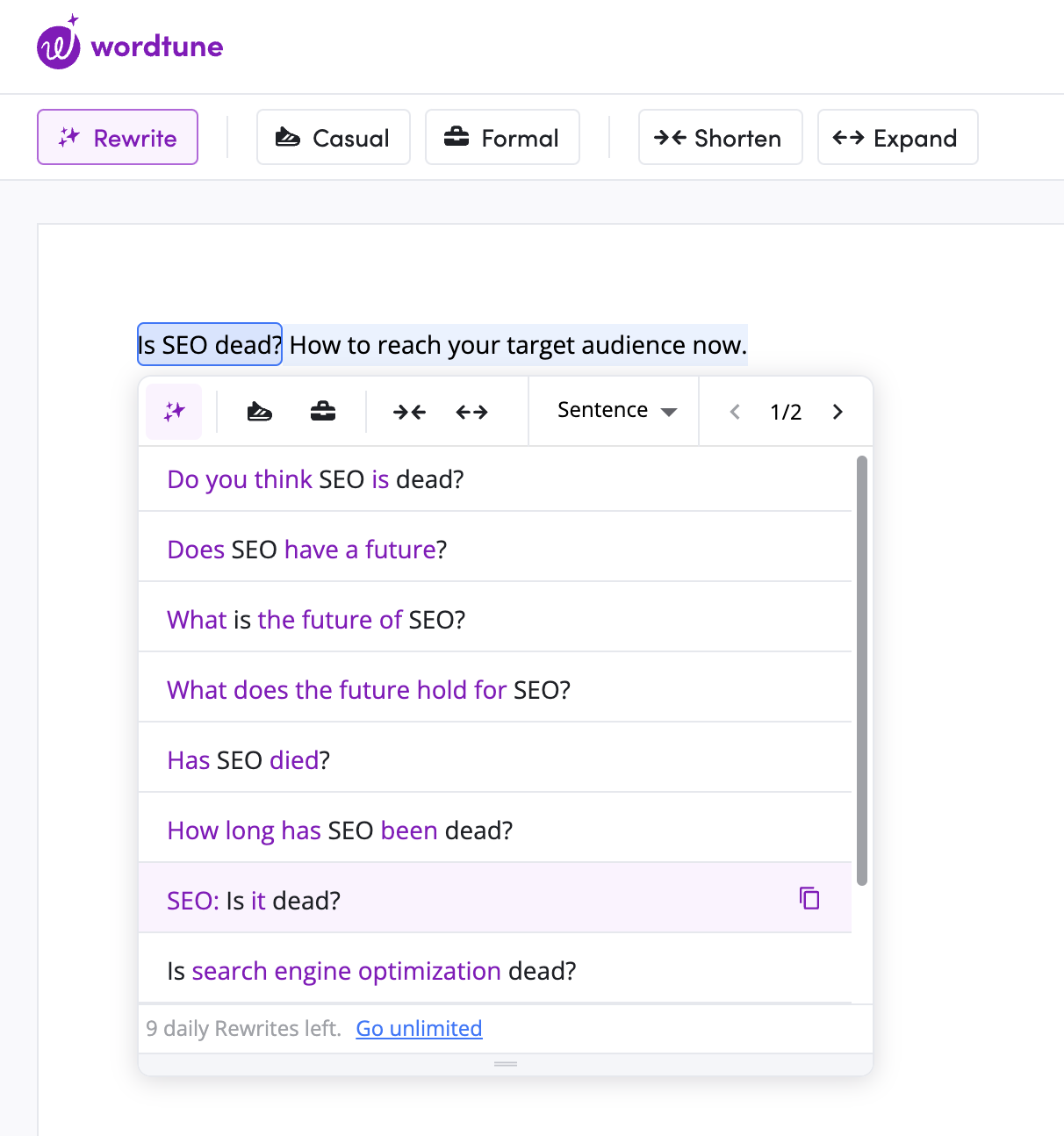Open the Sentence dropdown menu
Screen dimensions: 1064x1136
615,410
